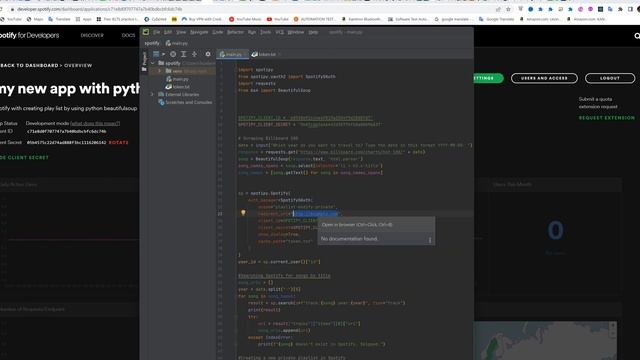The height and width of the screenshot is (360, 640).
Task: Open the Software Test Auto bookmark
Action: coord(409,19)
